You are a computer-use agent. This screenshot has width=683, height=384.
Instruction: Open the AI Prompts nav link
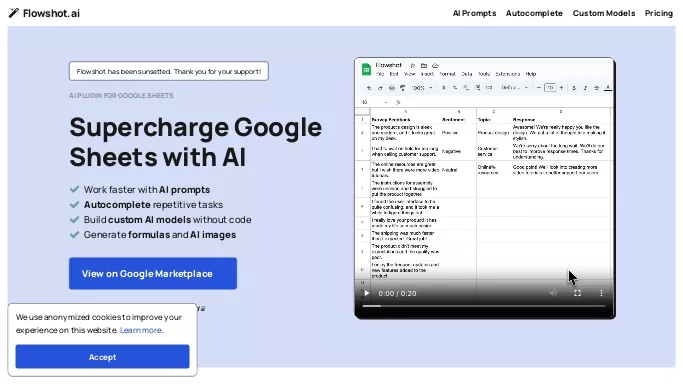(x=474, y=13)
